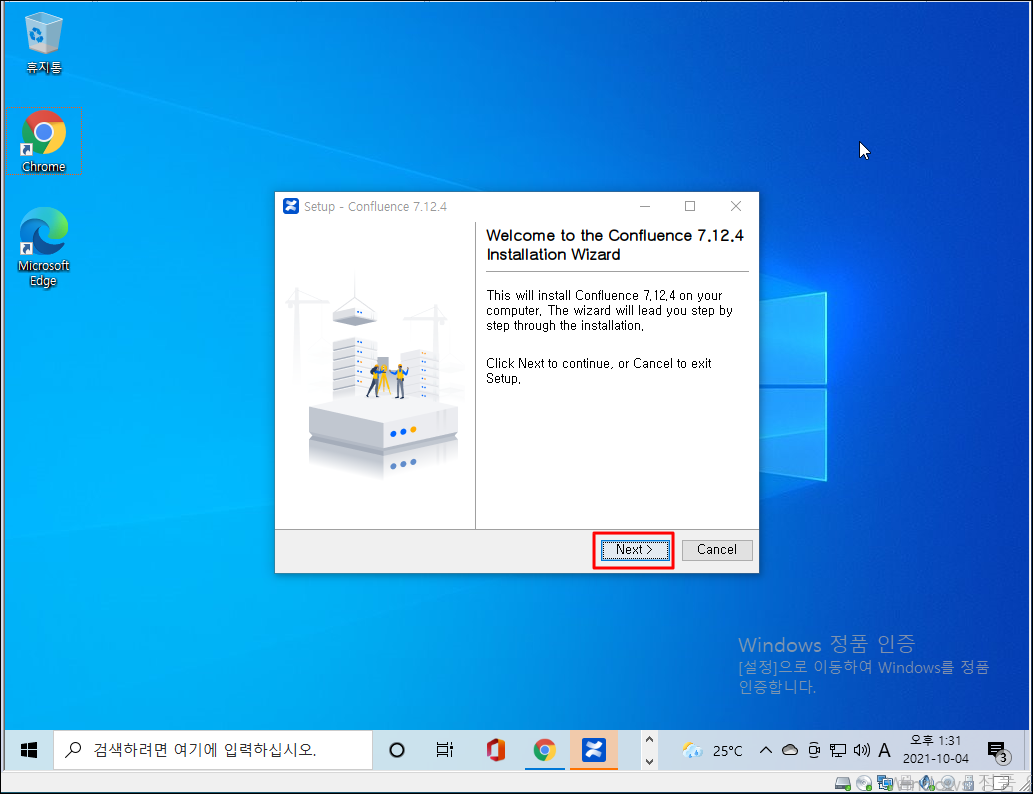Open Office app from taskbar

pos(495,750)
